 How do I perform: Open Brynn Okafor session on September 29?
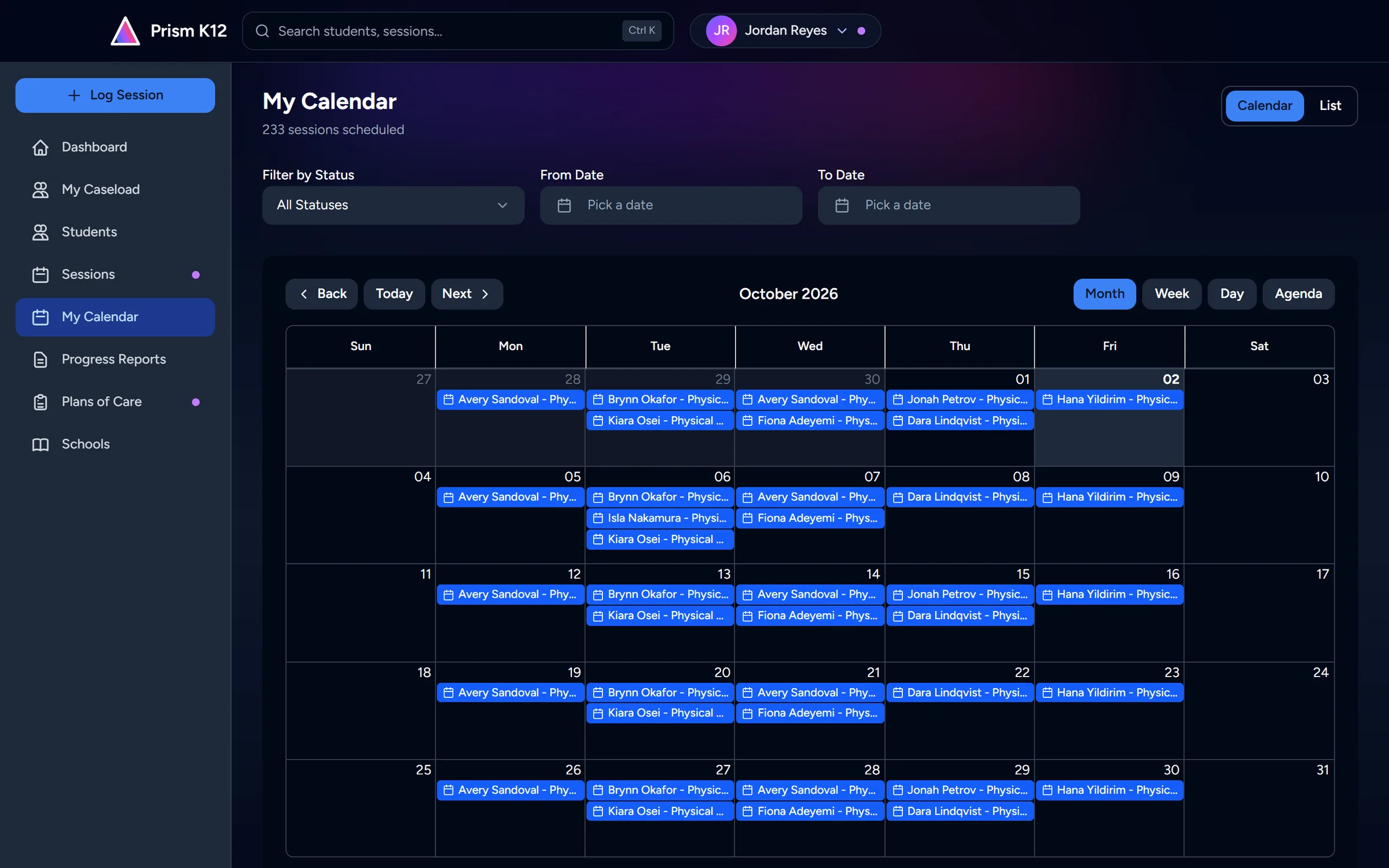pyautogui.click(x=660, y=399)
